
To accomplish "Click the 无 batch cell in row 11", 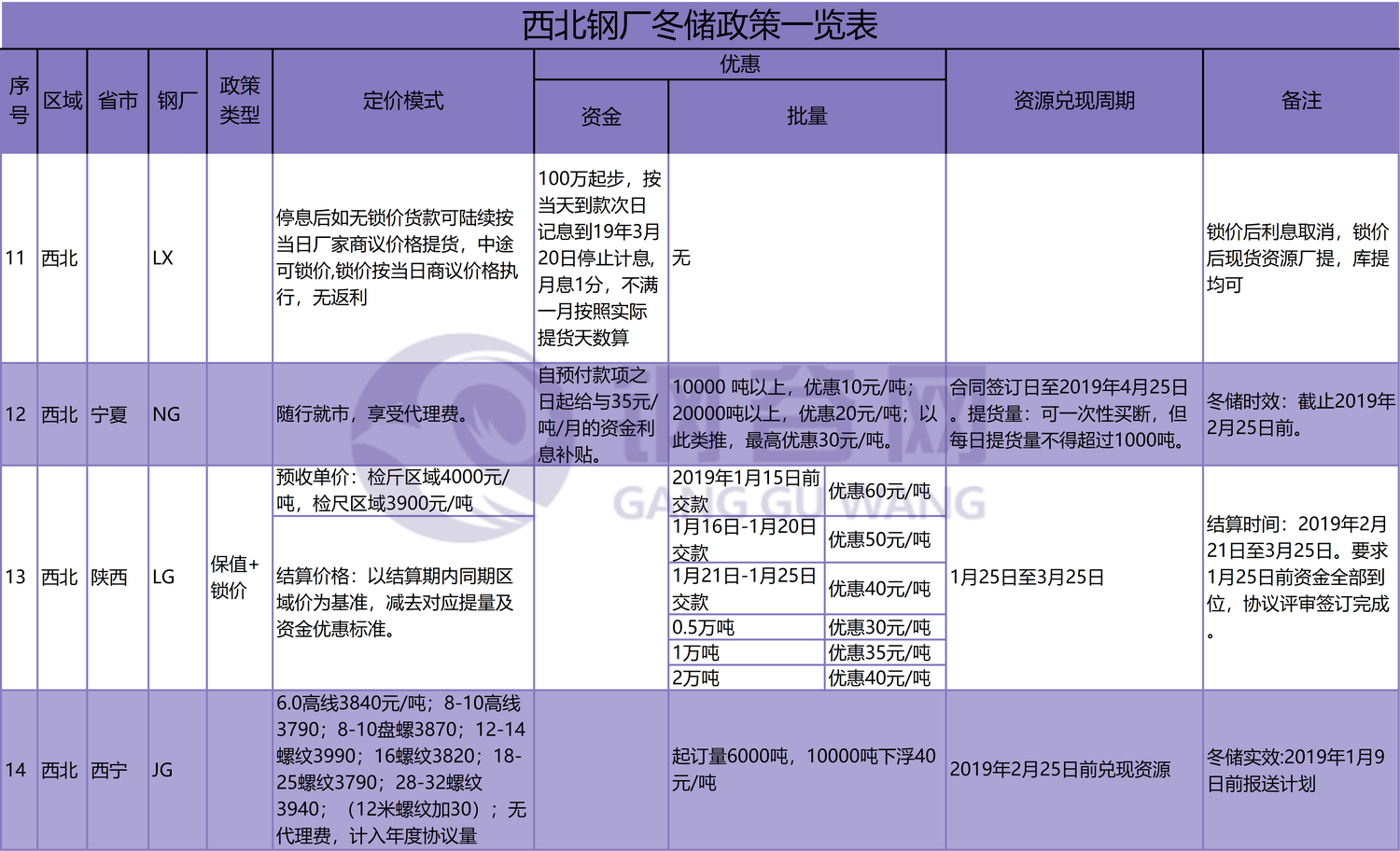I will pyautogui.click(x=807, y=258).
